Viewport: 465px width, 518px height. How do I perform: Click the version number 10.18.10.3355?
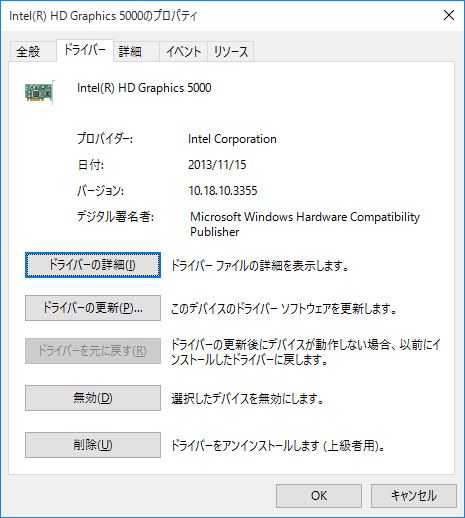pyautogui.click(x=223, y=191)
